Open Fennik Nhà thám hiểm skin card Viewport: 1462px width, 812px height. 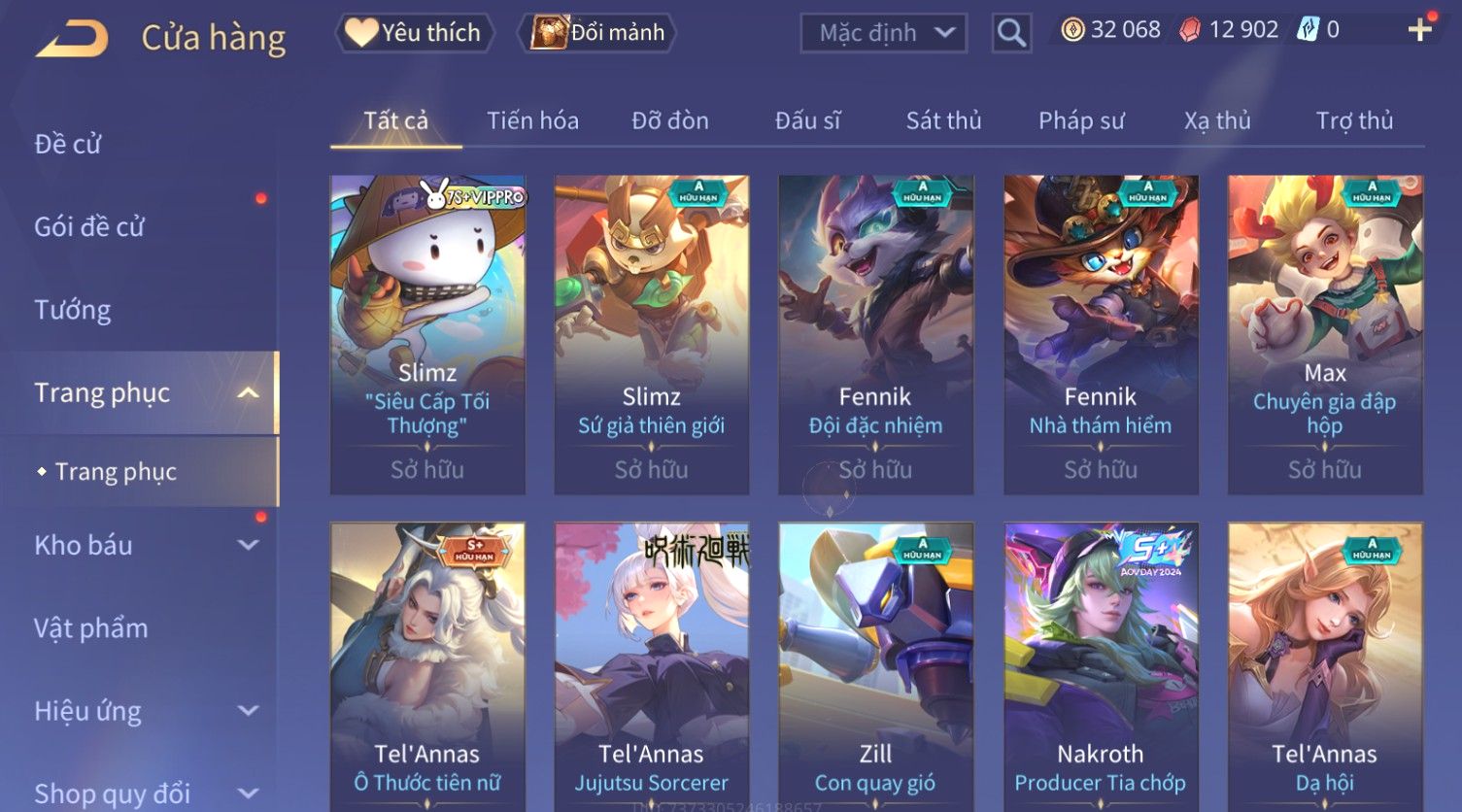tap(1101, 335)
